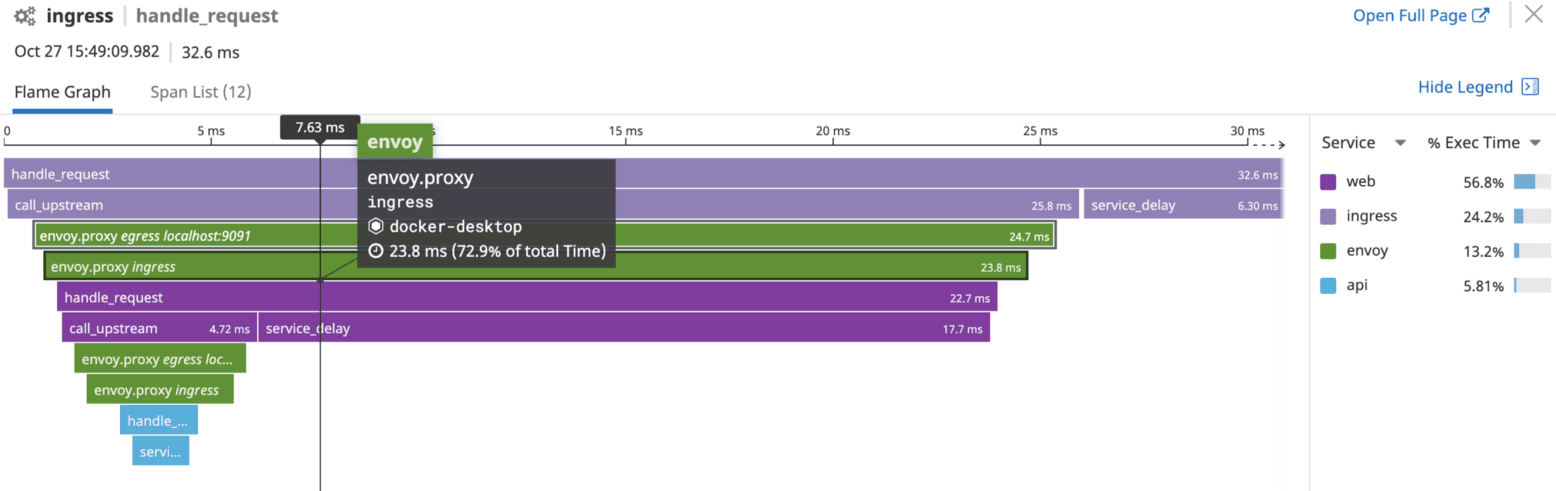1556x491 pixels.
Task: Collapse the legend using the panel arrow icon
Action: (x=1530, y=87)
